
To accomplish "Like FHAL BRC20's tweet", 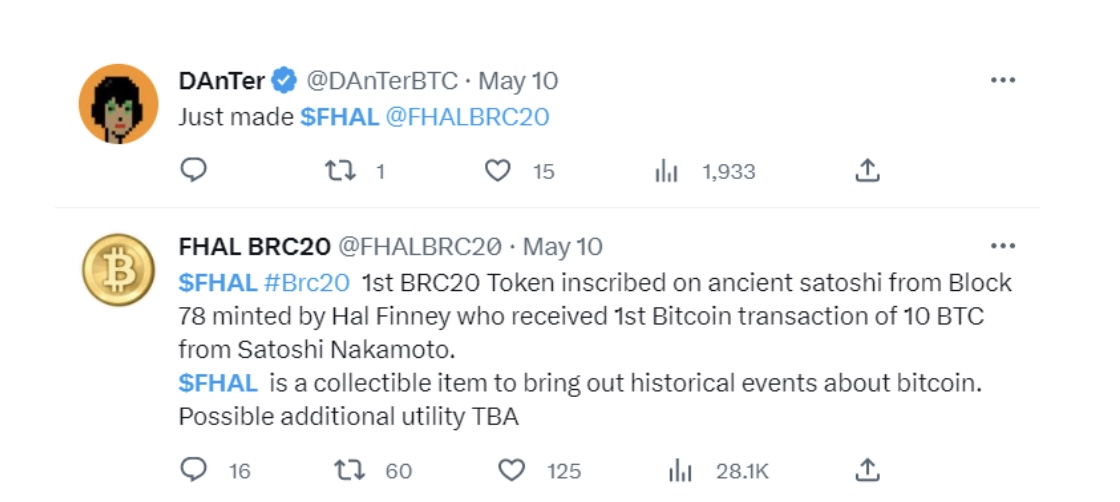I will point(512,469).
